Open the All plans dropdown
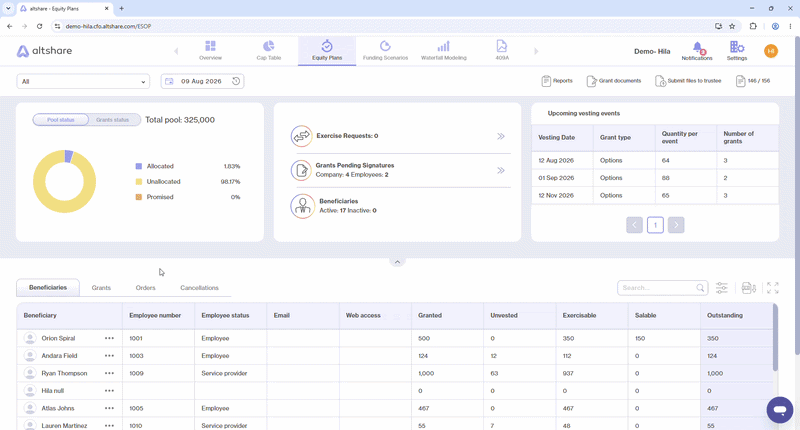The width and height of the screenshot is (800, 430). coord(83,82)
